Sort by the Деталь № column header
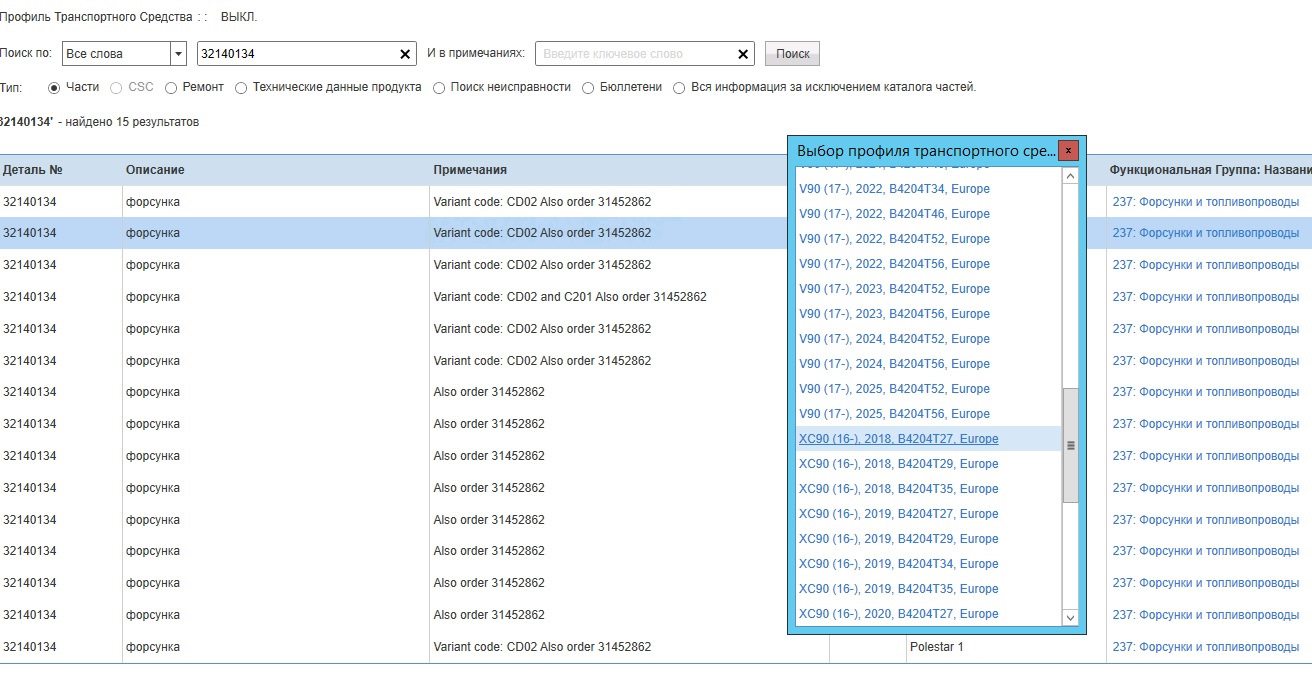Viewport: 1312px width, 683px height. point(33,170)
